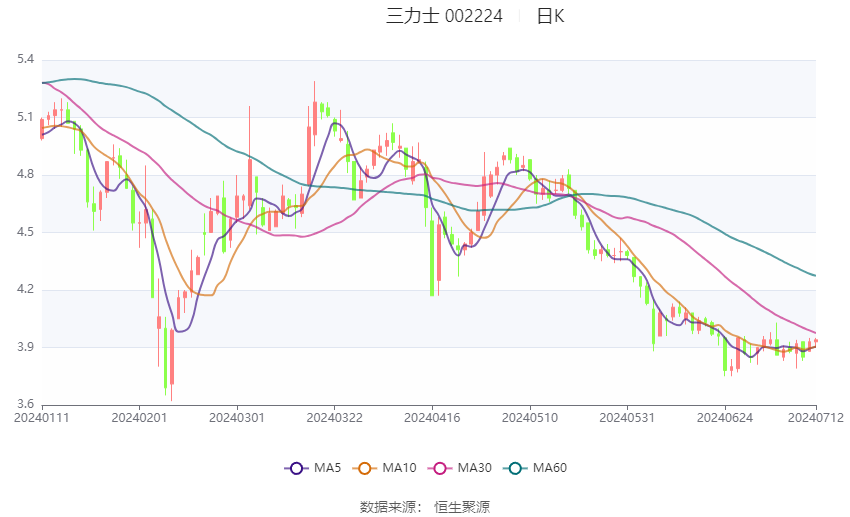Screen dimensions: 850x517
Task: Click the 4.5 price axis label
Action: [x=25, y=232]
